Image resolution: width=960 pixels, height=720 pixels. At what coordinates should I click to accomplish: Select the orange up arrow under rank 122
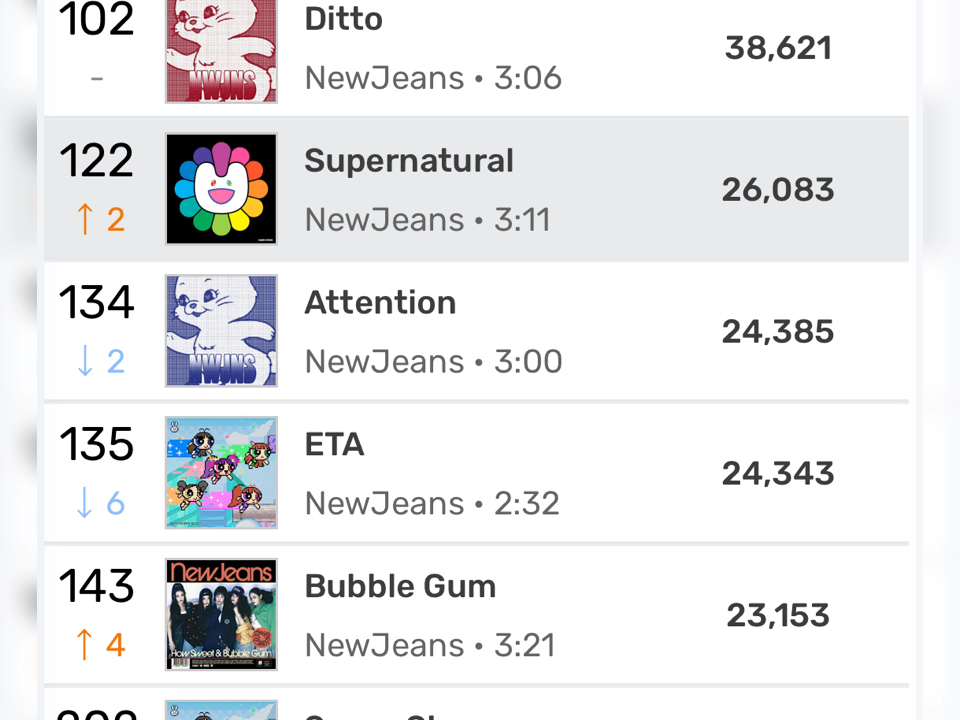pos(85,219)
